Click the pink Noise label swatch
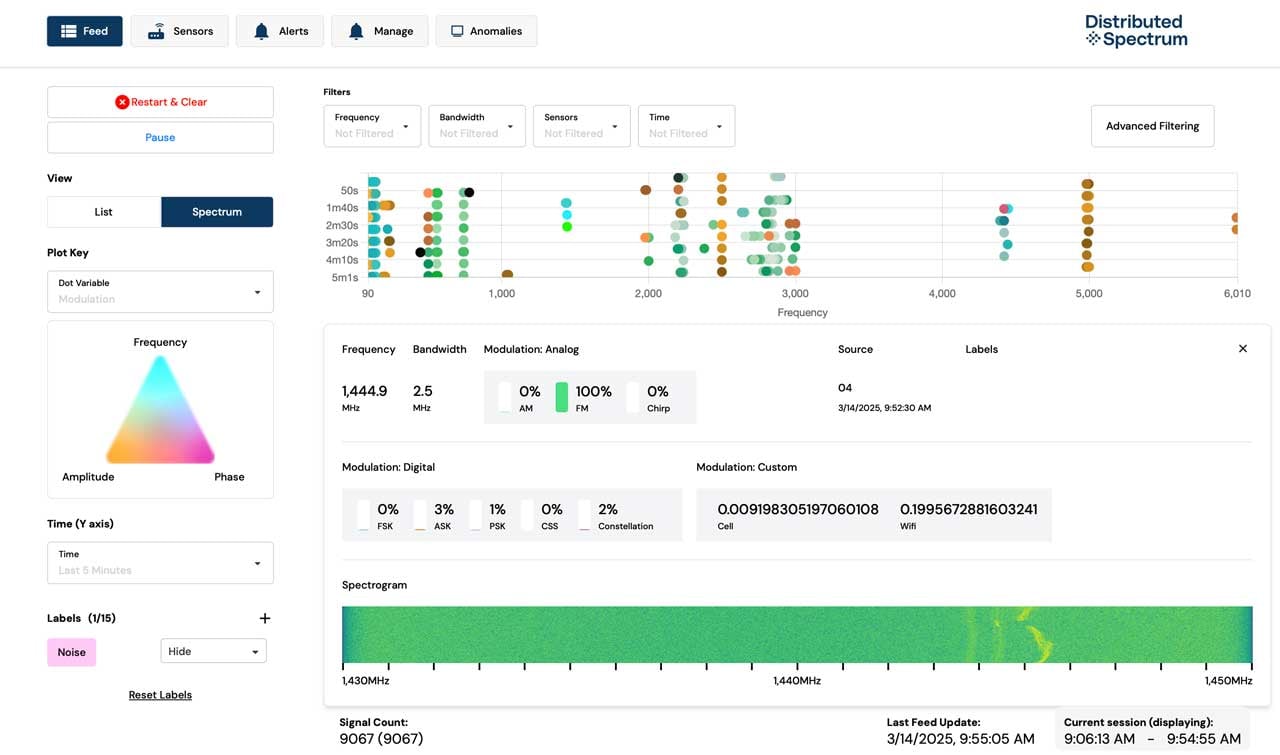 tap(71, 652)
